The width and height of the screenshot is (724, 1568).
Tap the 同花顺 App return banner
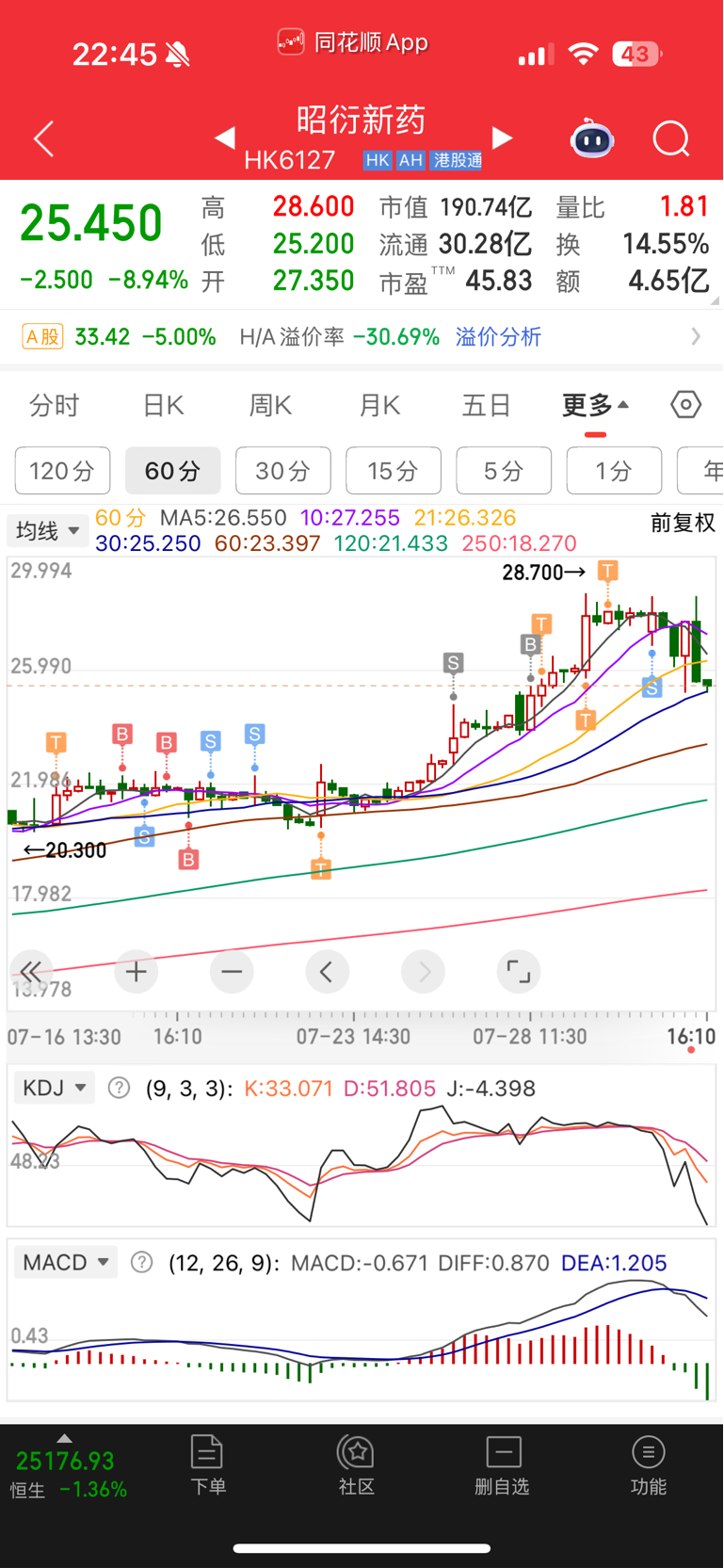coord(353,42)
